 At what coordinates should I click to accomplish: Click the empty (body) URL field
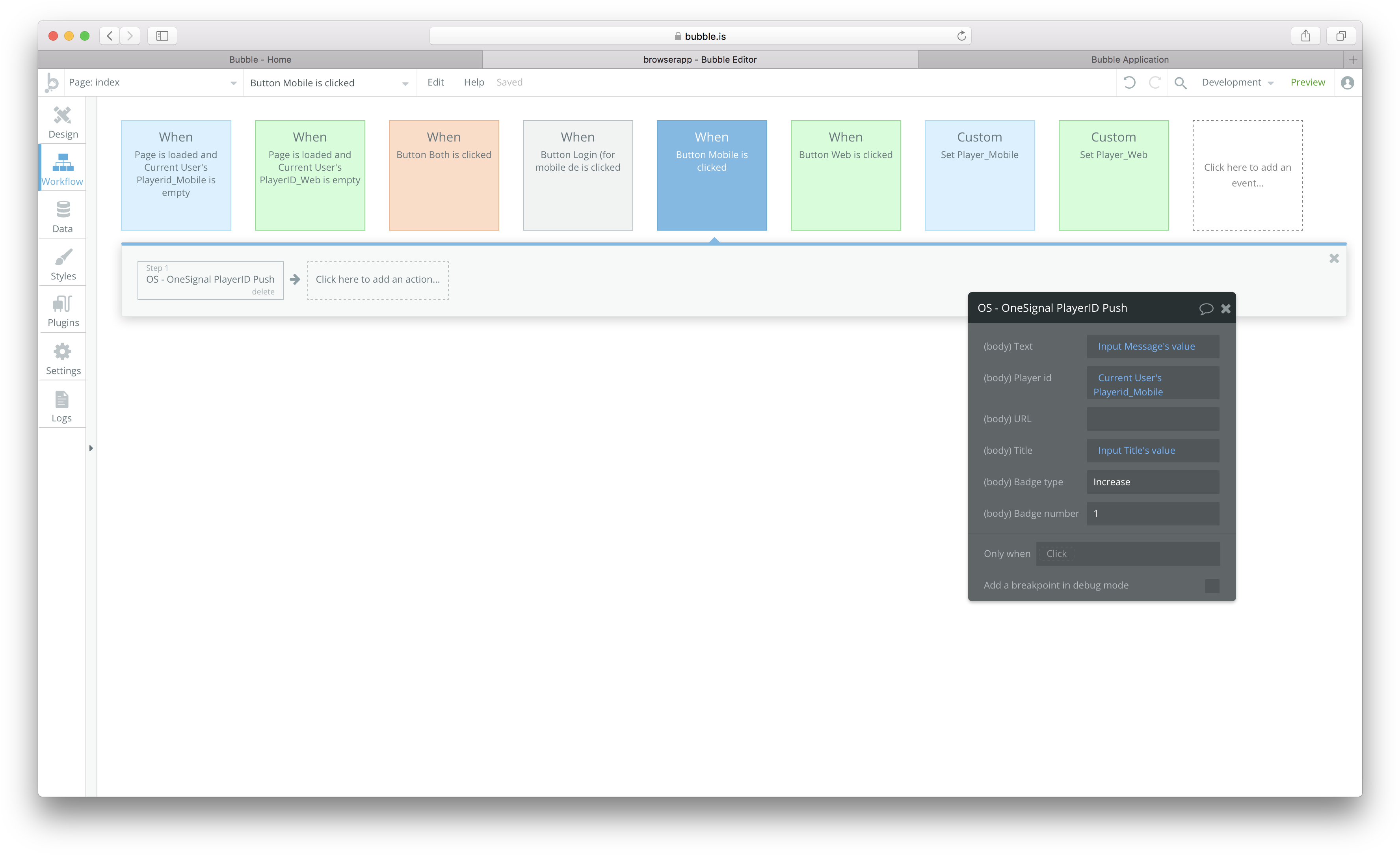[1153, 419]
